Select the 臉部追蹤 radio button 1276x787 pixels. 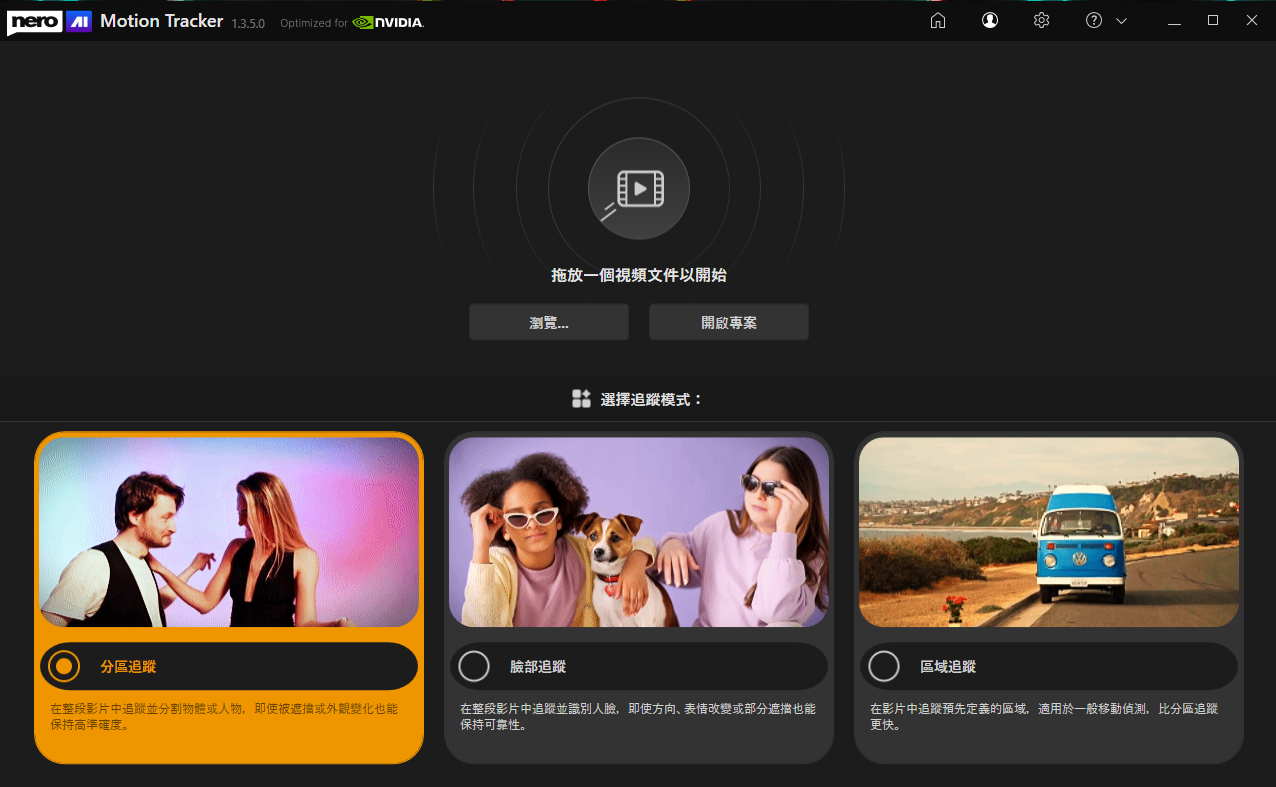pos(474,666)
